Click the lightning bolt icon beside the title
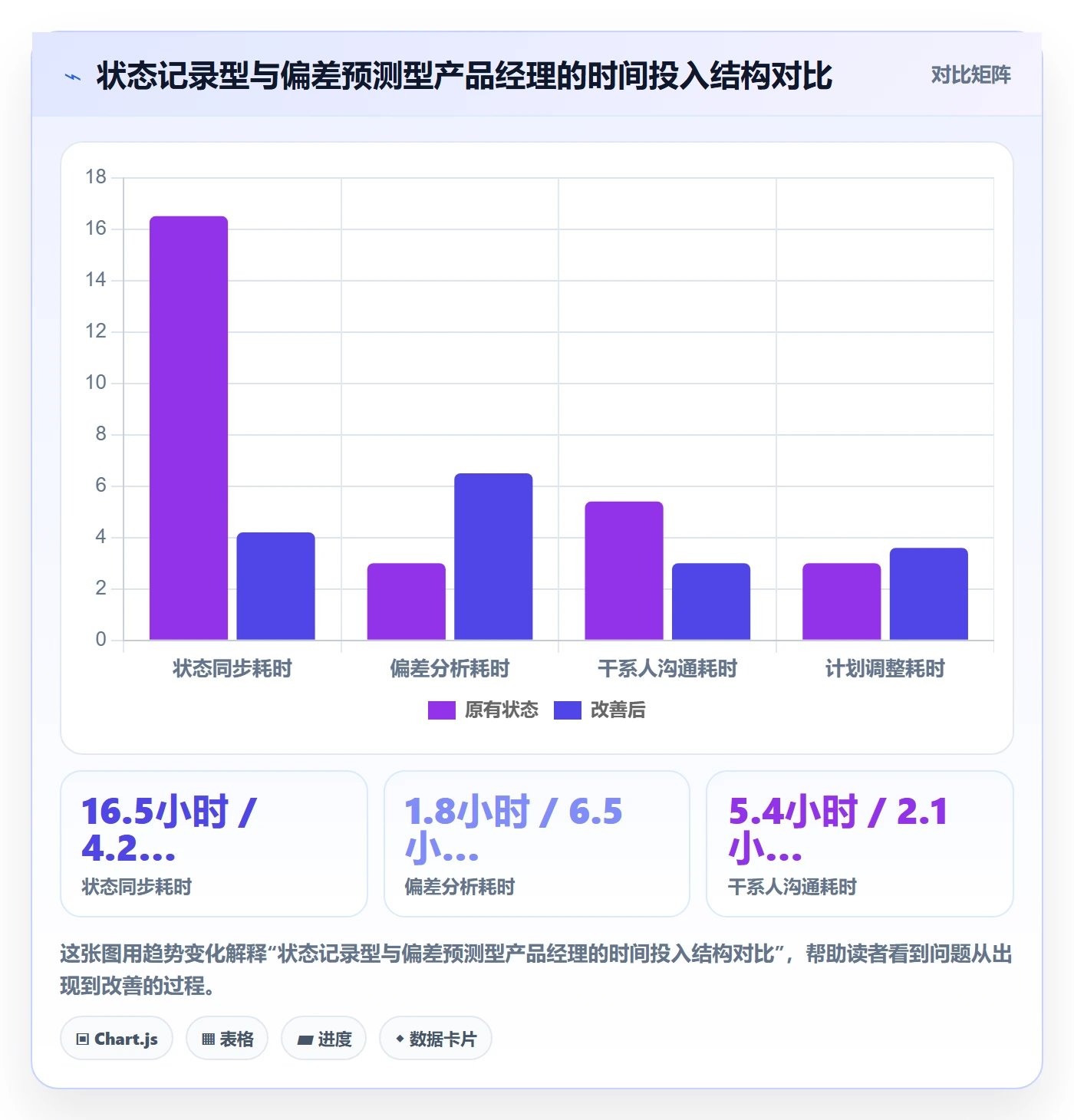Image resolution: width=1074 pixels, height=1120 pixels. click(x=73, y=77)
